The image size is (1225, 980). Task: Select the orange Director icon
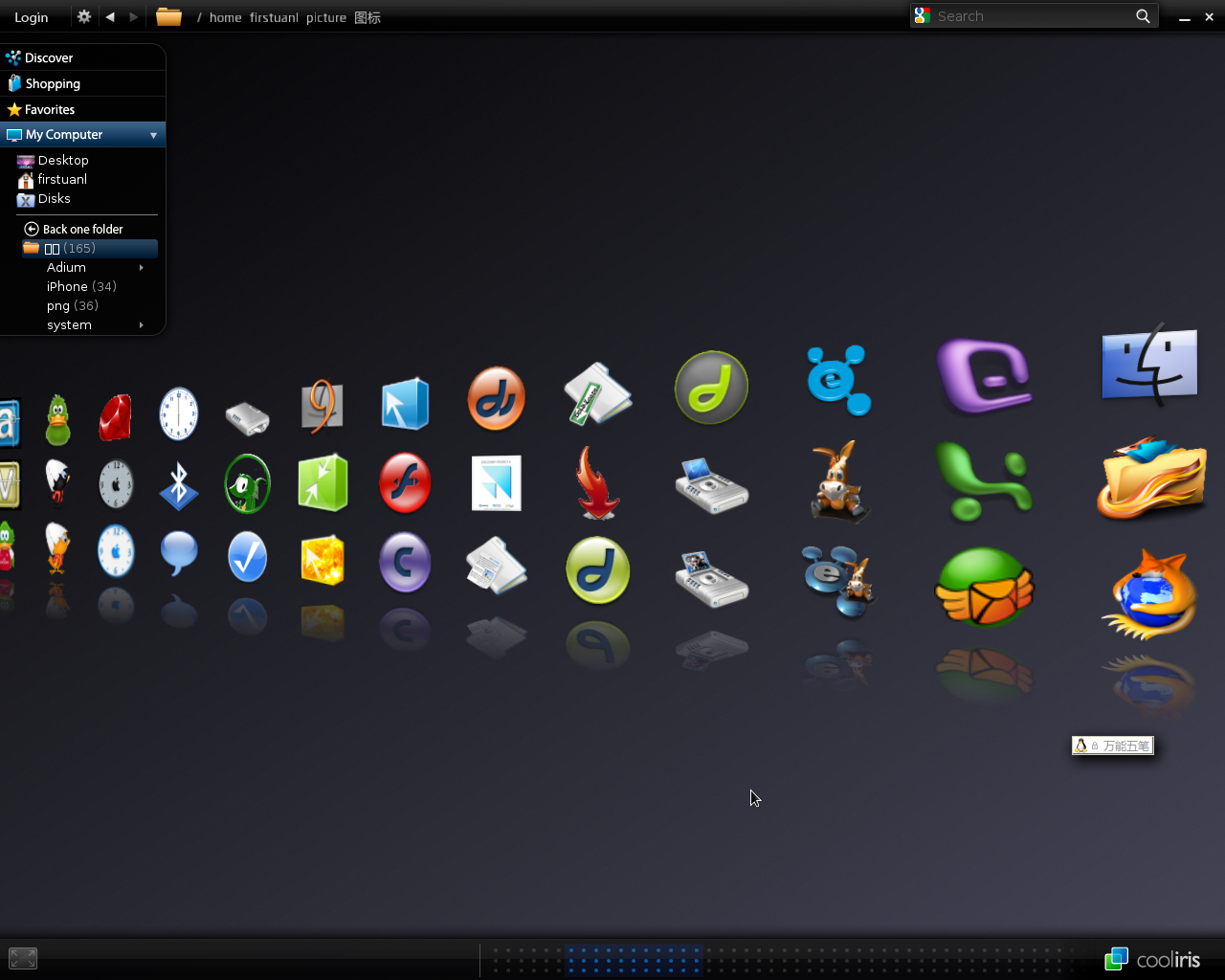pos(496,398)
